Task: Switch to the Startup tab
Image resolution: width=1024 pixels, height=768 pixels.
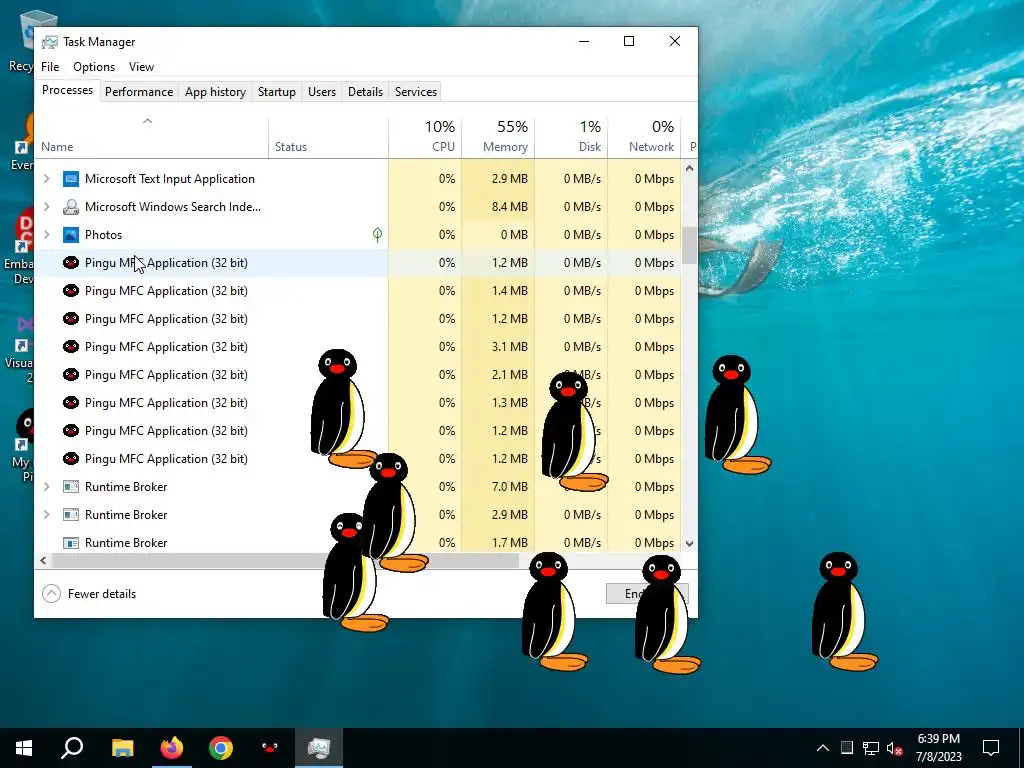Action: pyautogui.click(x=277, y=92)
